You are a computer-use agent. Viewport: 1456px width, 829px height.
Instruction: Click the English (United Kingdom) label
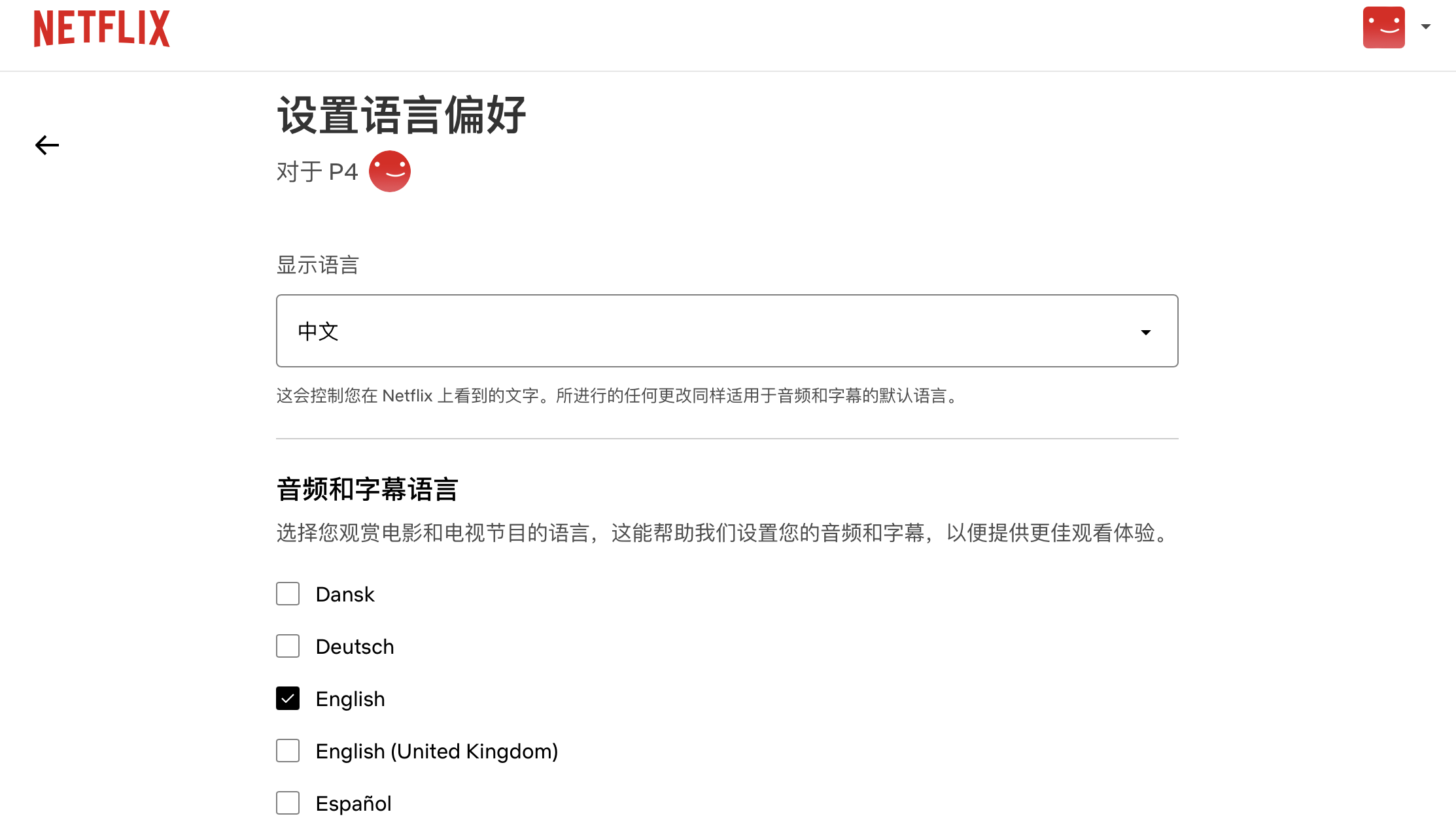[436, 751]
